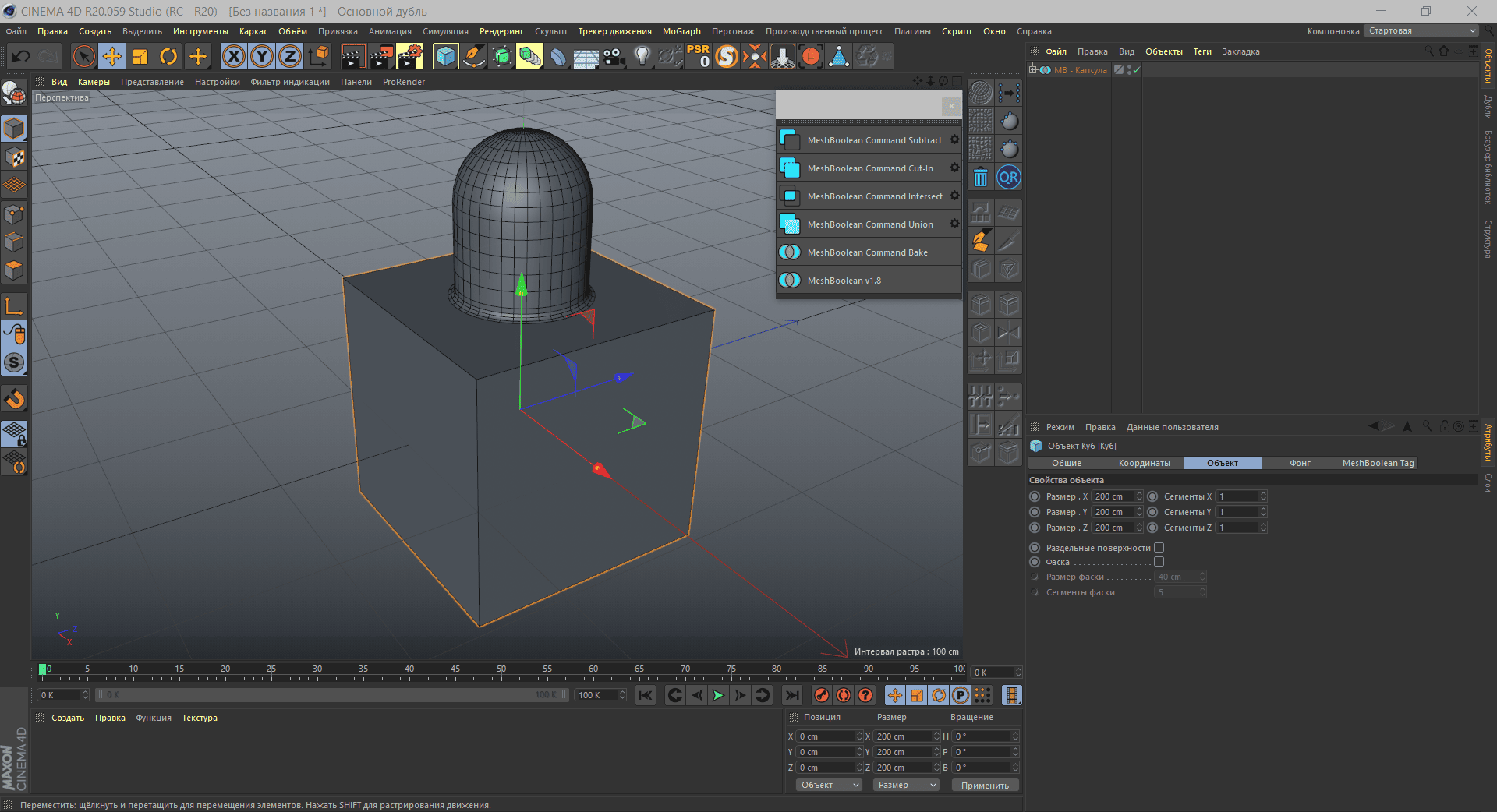The height and width of the screenshot is (812, 1497).
Task: Run MeshBoolean Command Bake
Action: (x=869, y=252)
